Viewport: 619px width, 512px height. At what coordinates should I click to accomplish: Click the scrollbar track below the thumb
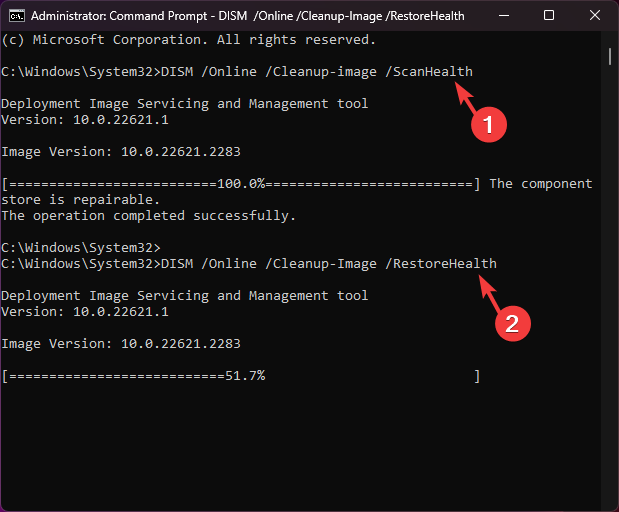point(609,300)
